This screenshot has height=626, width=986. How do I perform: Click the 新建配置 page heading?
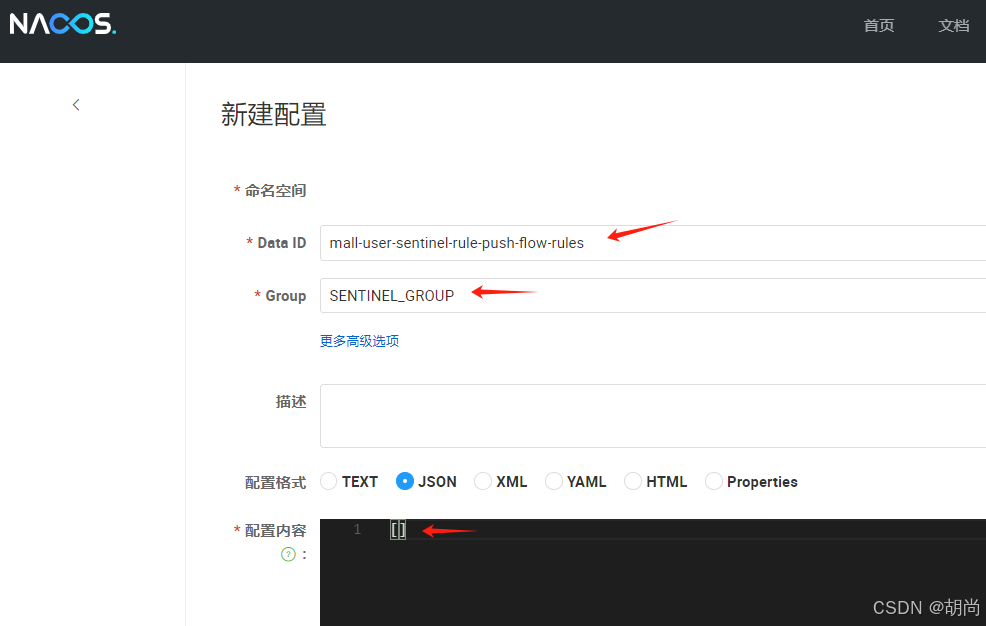click(274, 115)
